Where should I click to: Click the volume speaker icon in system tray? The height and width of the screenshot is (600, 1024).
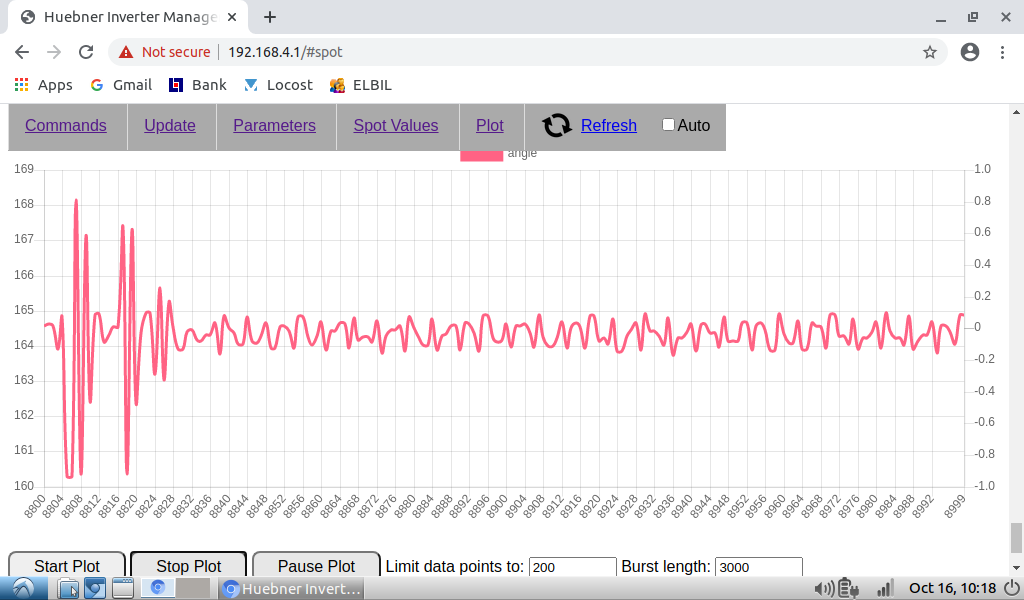(825, 589)
